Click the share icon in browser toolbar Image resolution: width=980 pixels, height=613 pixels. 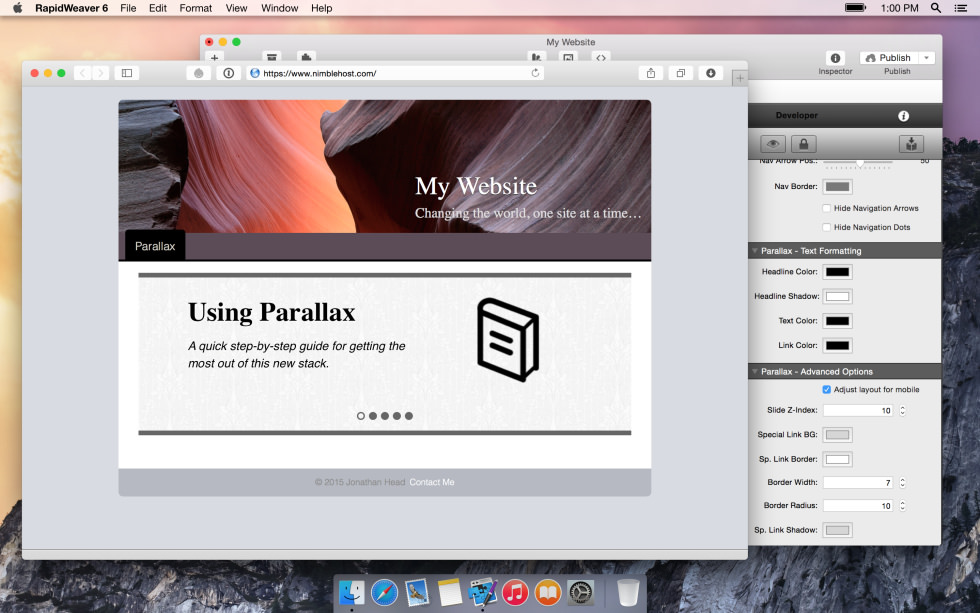point(651,73)
